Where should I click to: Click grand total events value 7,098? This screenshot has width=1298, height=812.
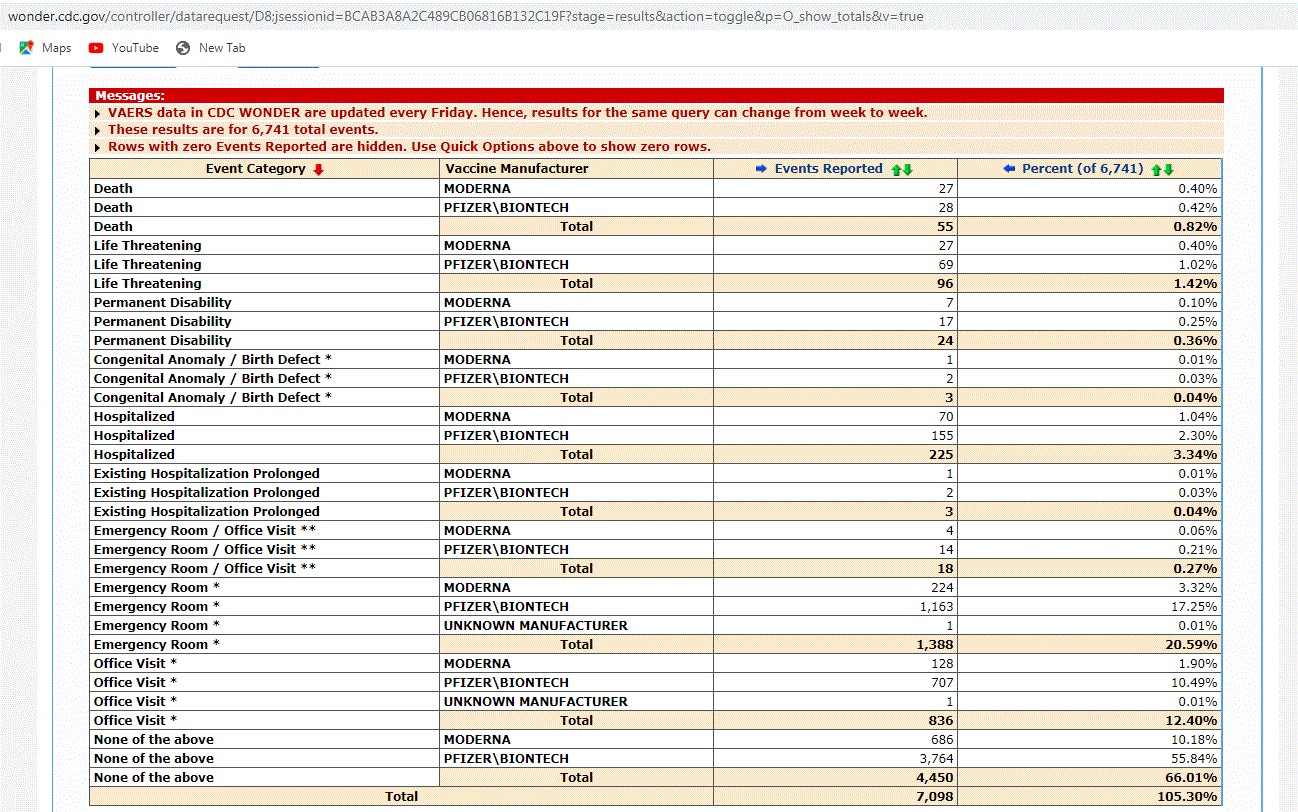click(935, 796)
